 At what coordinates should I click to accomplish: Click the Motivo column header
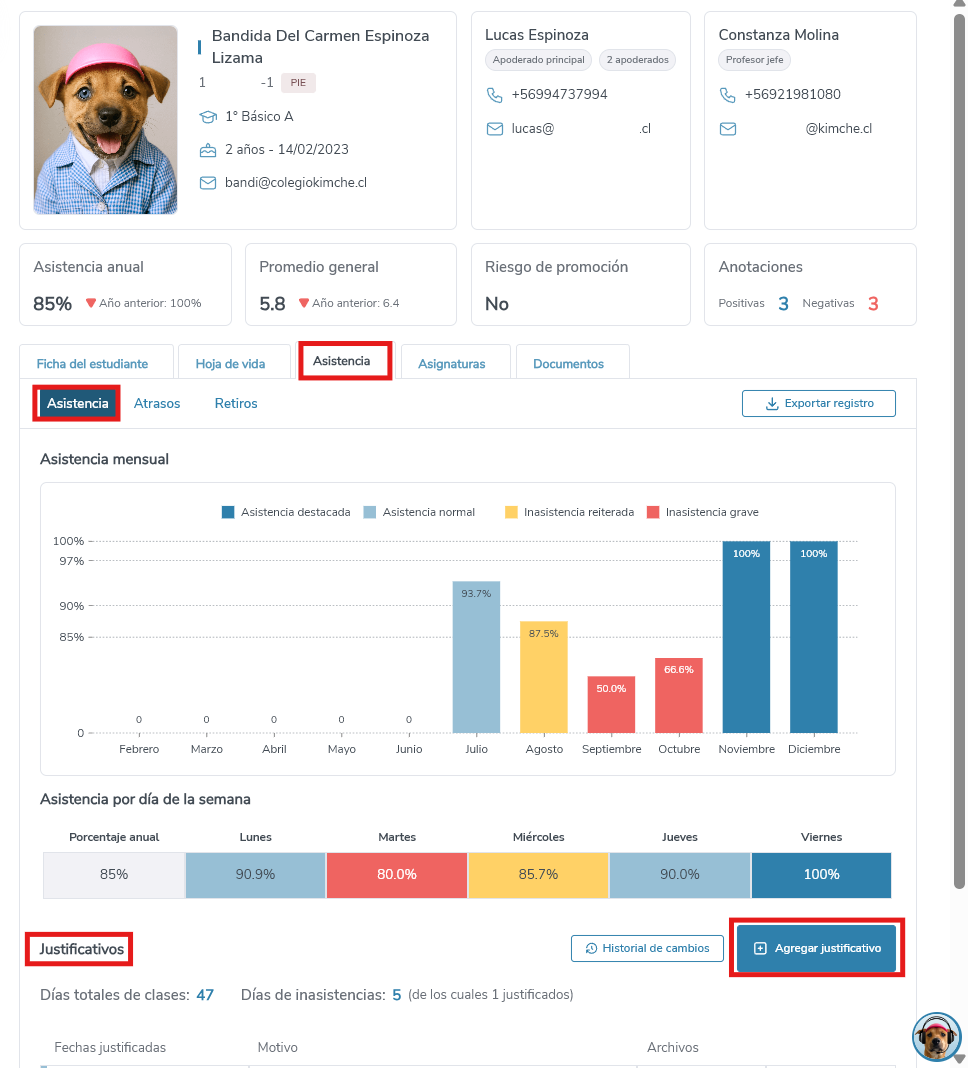point(277,1048)
